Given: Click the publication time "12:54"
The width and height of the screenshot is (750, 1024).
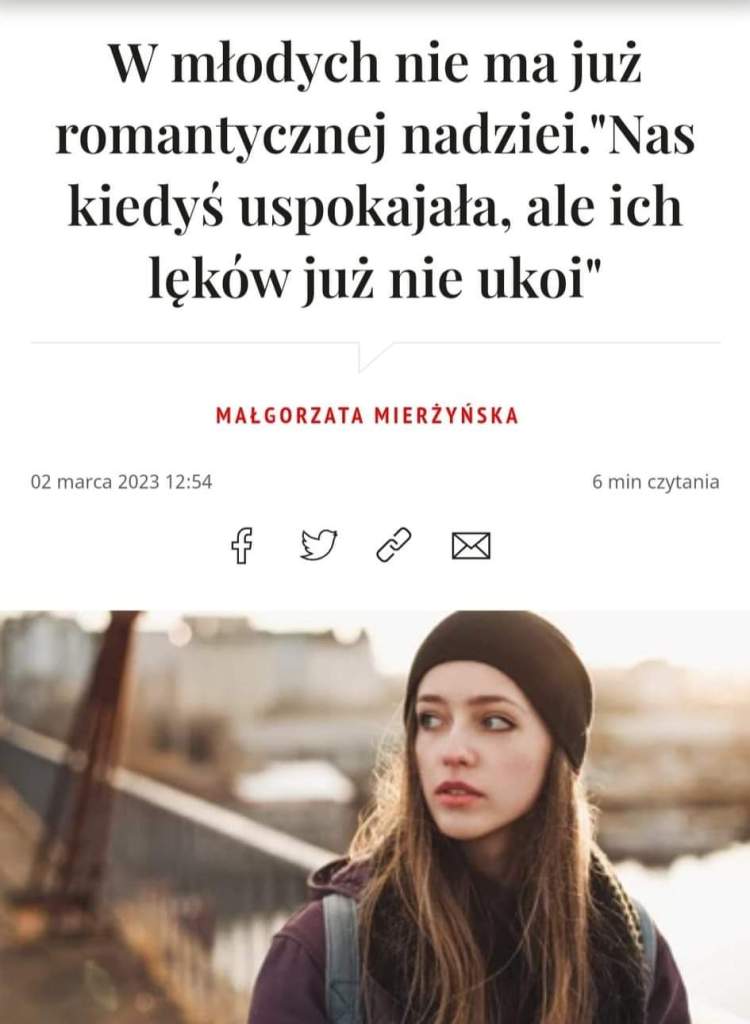Looking at the screenshot, I should tap(189, 482).
